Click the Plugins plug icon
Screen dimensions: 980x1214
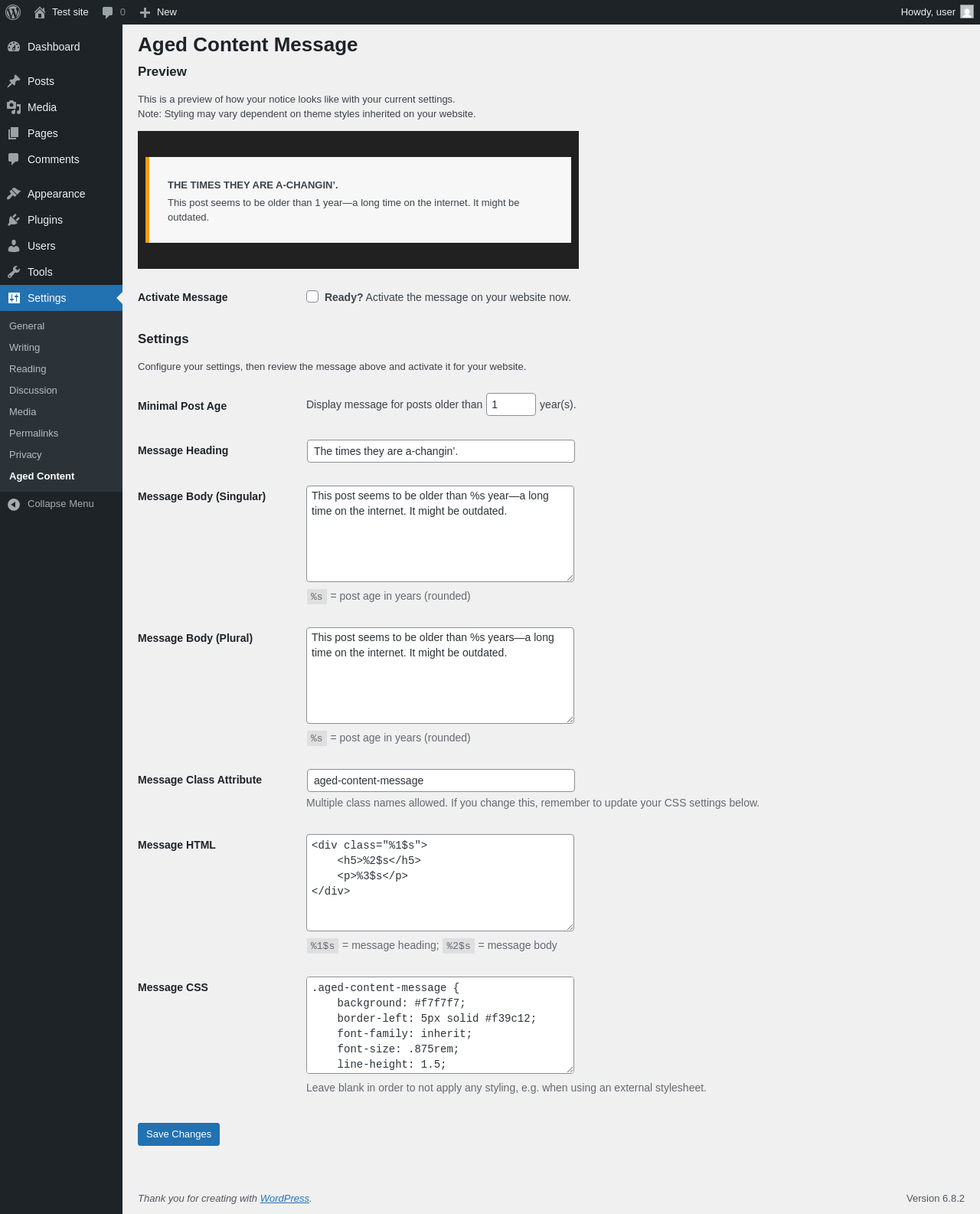pos(14,220)
